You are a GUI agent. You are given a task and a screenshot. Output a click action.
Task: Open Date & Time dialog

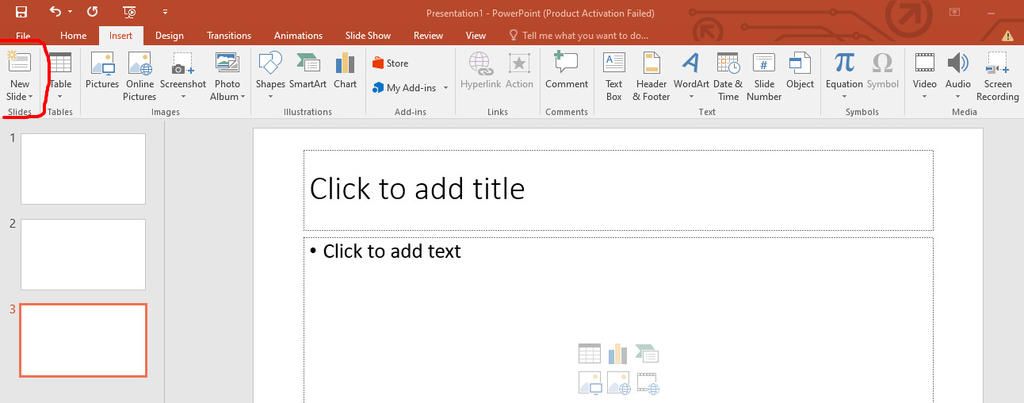click(727, 76)
